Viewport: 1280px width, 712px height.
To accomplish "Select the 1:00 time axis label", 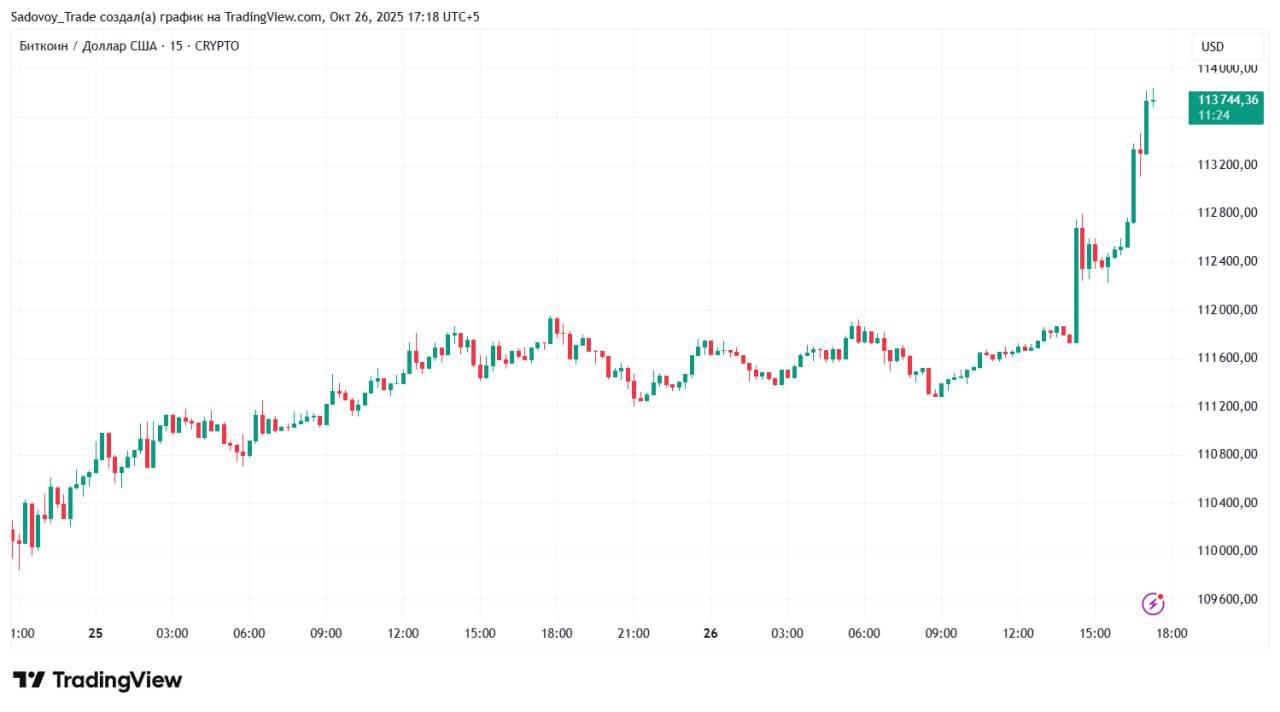I will pos(22,633).
